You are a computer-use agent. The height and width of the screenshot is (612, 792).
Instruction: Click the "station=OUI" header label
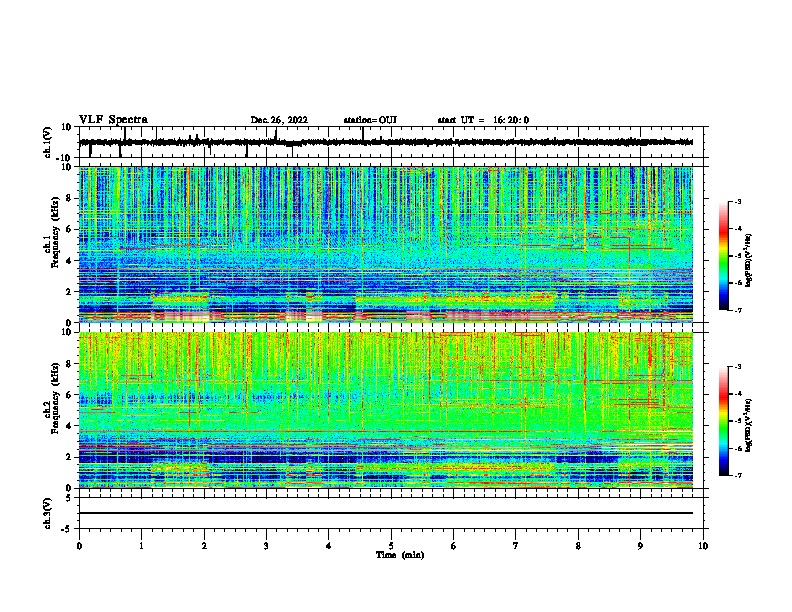coord(370,120)
